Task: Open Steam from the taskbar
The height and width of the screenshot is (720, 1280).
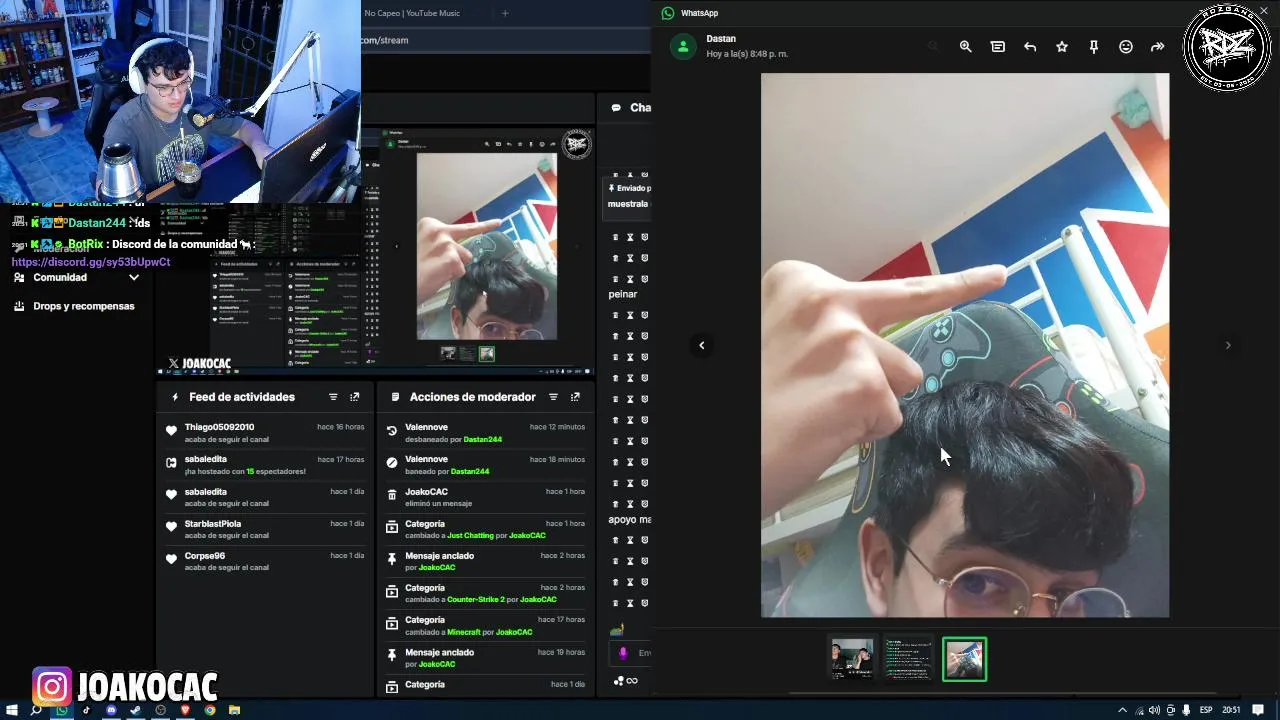Action: click(x=136, y=710)
